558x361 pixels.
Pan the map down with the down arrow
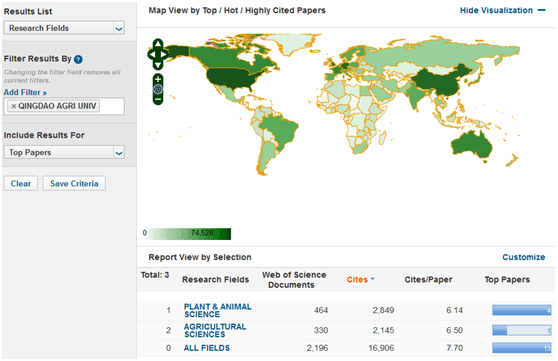coord(158,65)
